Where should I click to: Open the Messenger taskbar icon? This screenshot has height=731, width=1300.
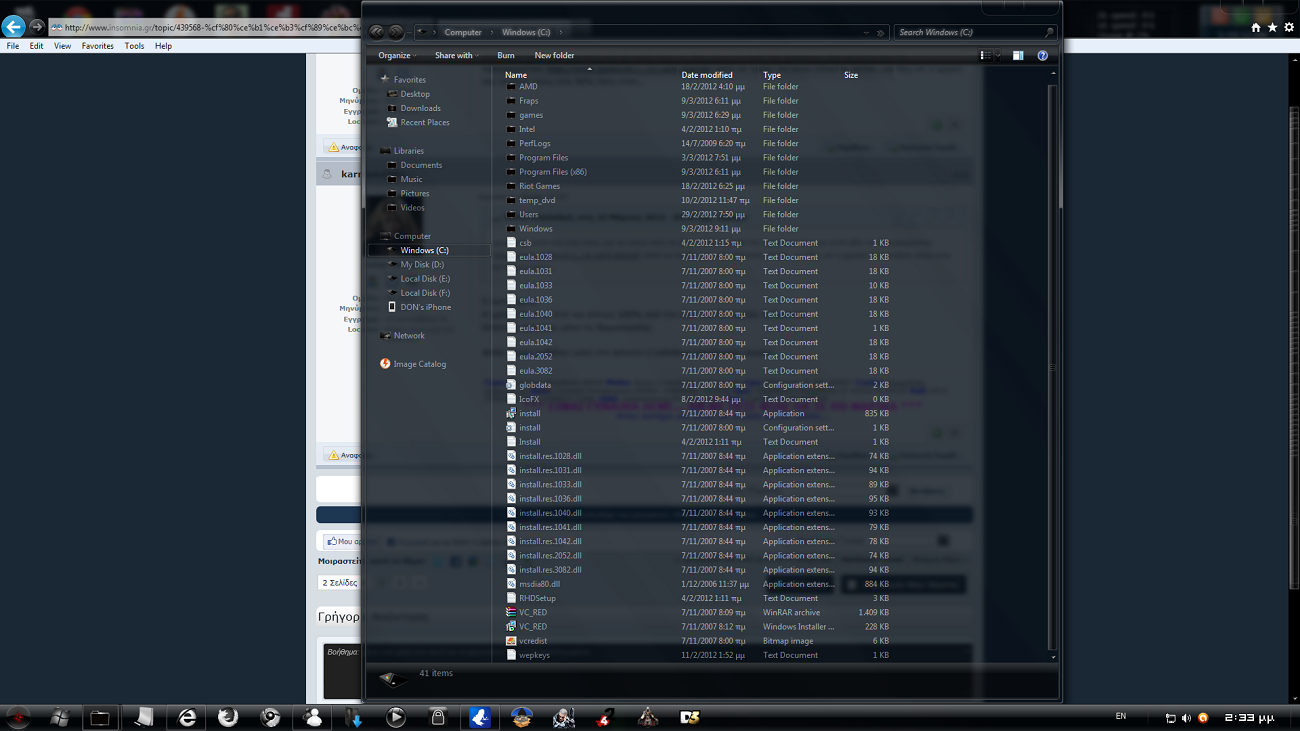pyautogui.click(x=313, y=717)
